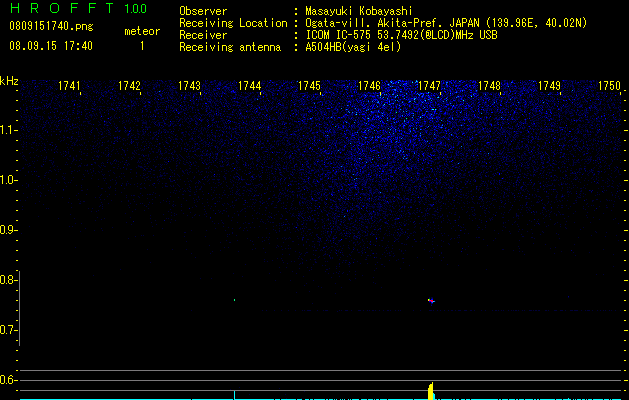The width and height of the screenshot is (629, 400).
Task: Click the 1744 time axis label
Action: pos(250,86)
